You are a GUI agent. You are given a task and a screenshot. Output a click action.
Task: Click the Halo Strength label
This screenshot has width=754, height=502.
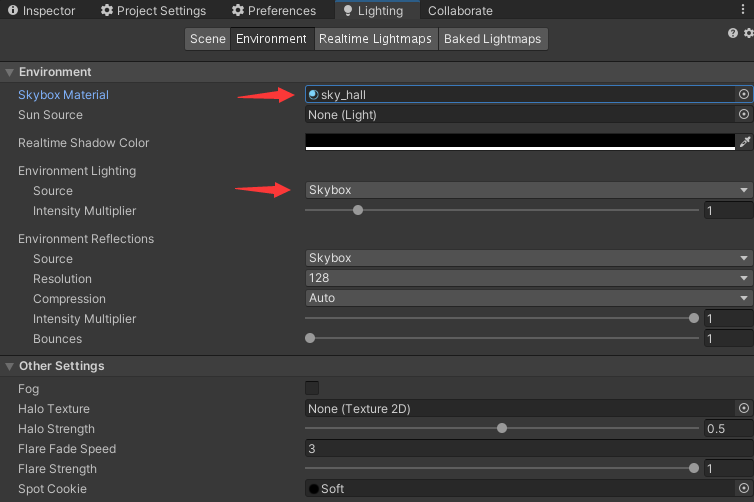[56, 429]
